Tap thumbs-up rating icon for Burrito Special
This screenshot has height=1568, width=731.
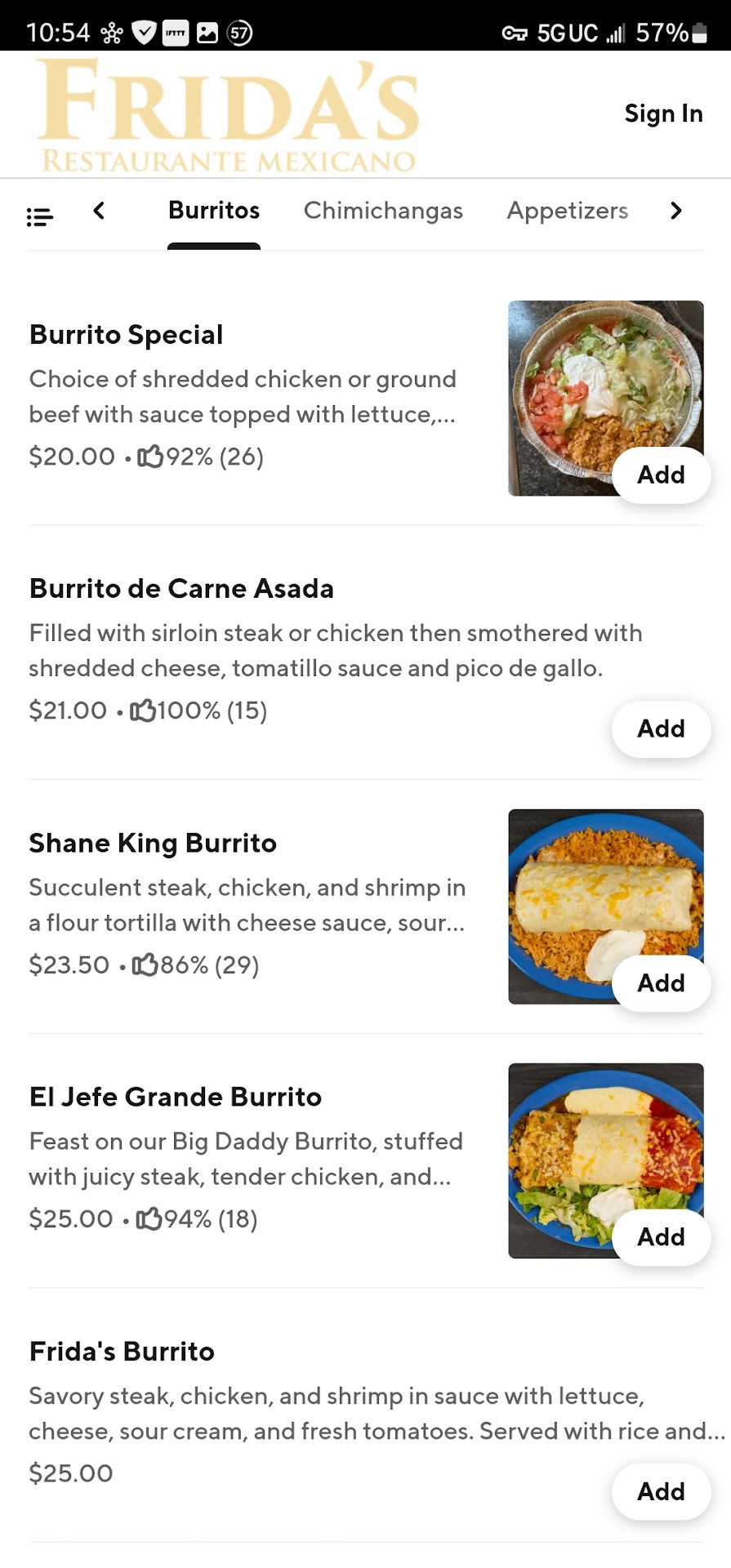coord(150,457)
